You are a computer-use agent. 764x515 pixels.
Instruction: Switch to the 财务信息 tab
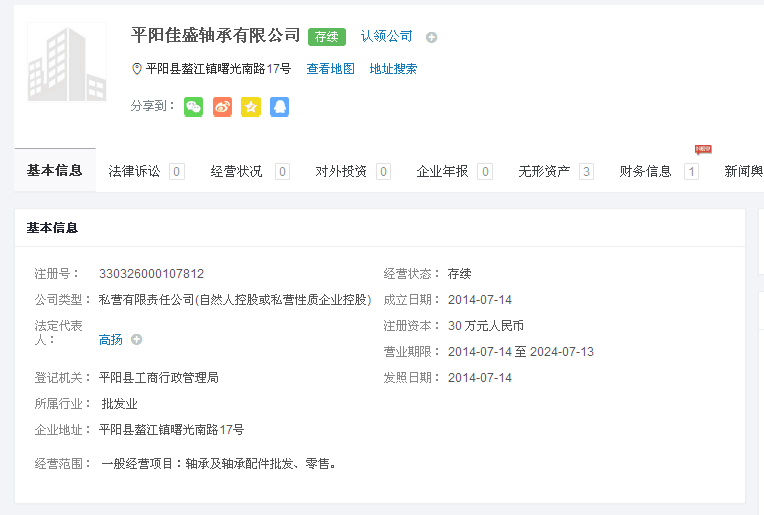click(646, 171)
